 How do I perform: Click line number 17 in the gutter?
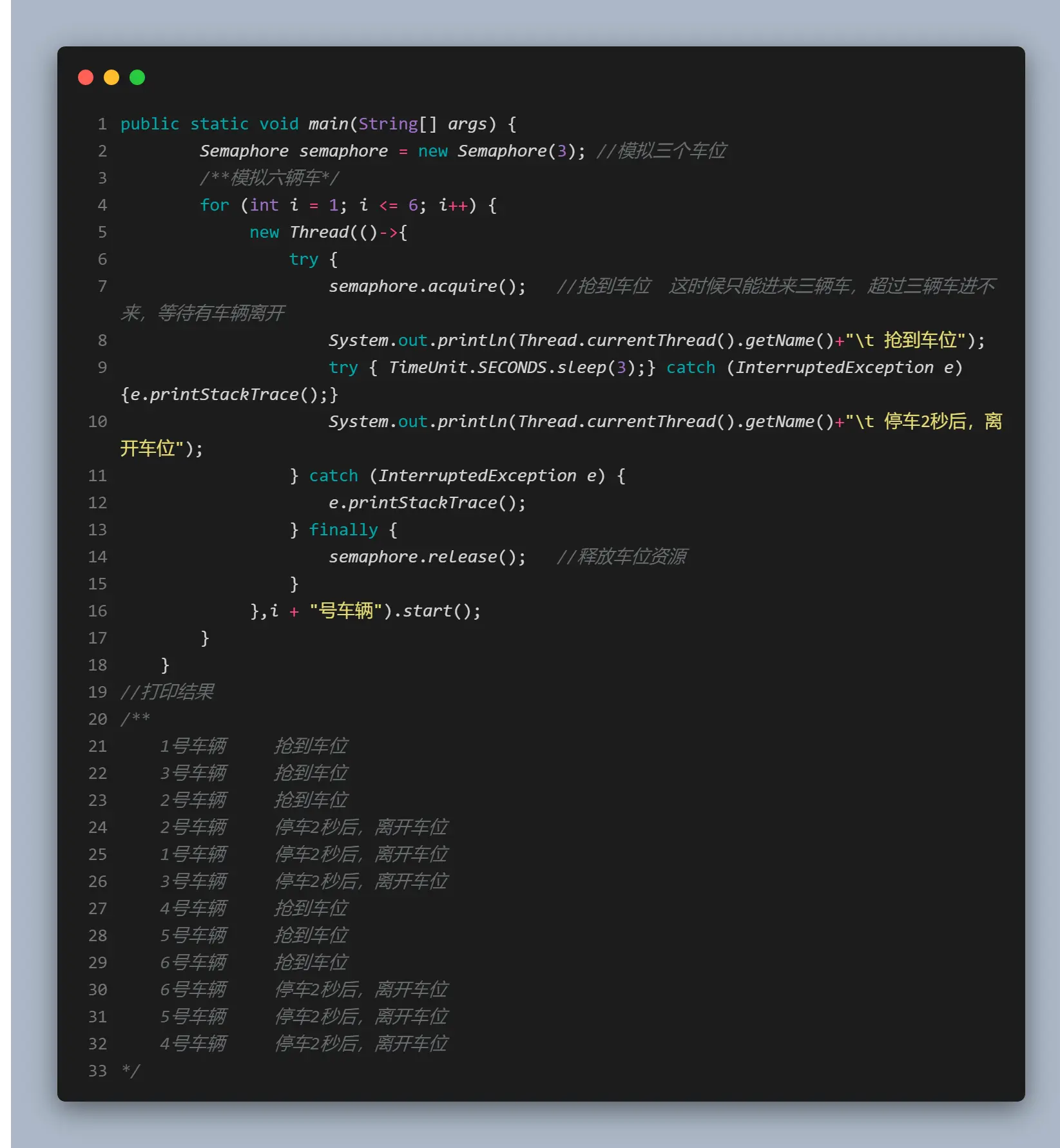[98, 638]
